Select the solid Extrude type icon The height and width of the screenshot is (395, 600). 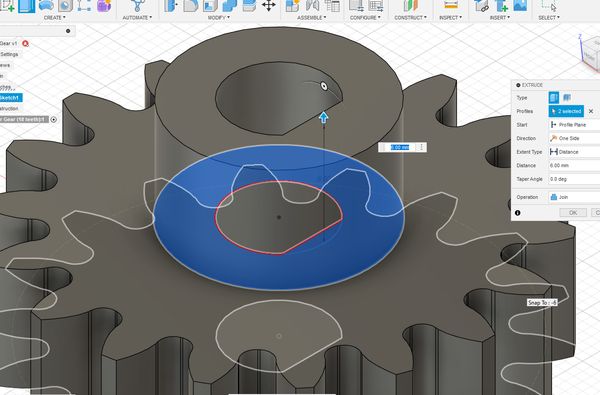[553, 98]
